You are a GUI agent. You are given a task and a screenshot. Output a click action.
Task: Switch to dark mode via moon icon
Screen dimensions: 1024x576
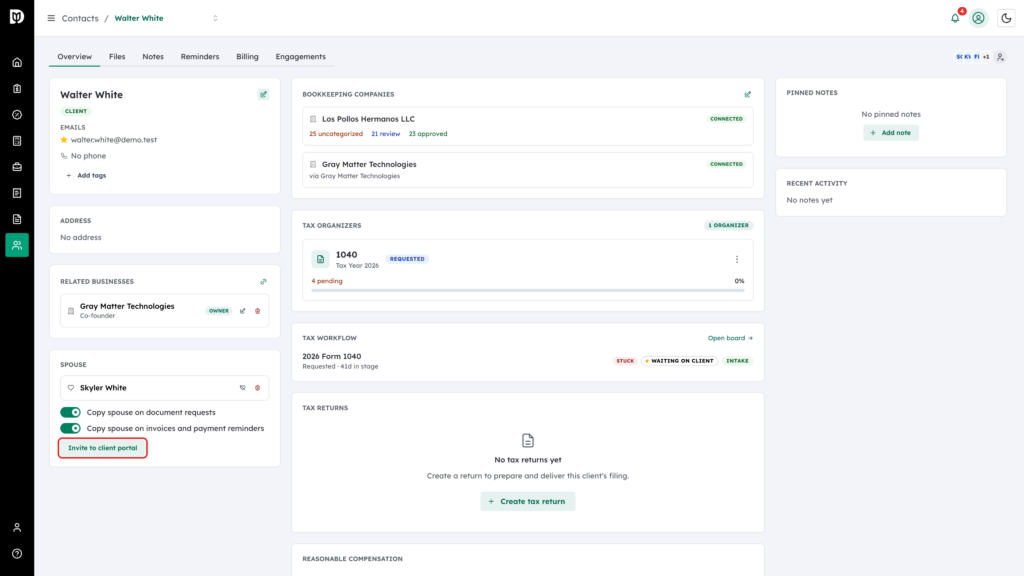tap(1006, 18)
